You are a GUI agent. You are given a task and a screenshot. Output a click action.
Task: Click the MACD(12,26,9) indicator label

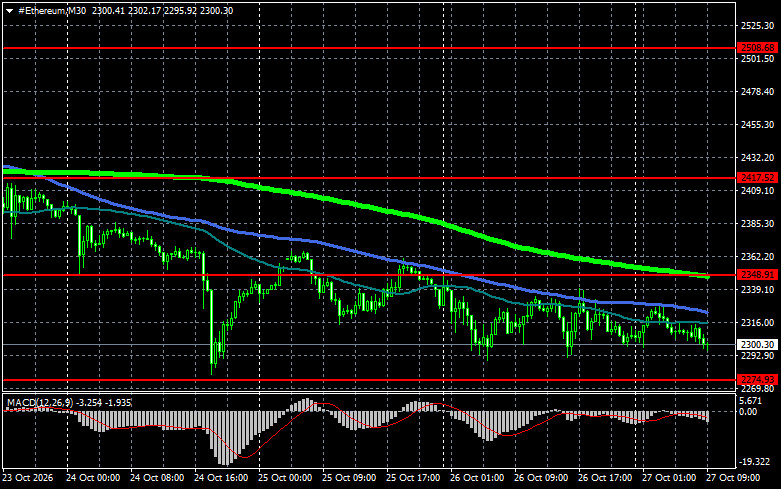40,402
